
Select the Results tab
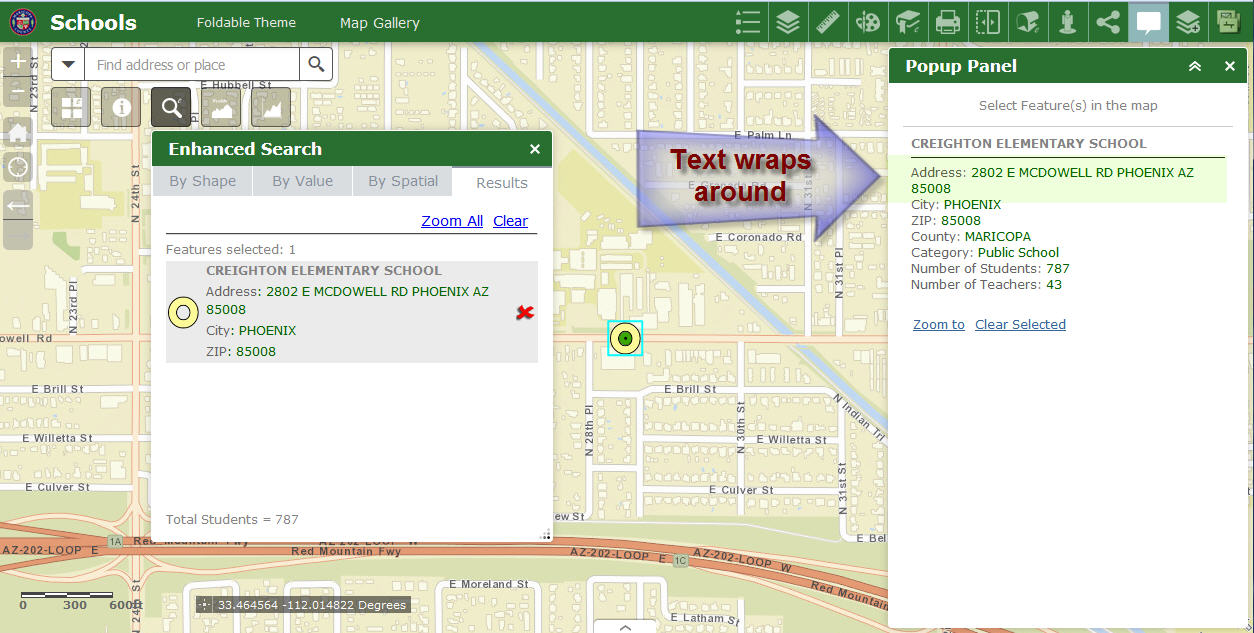pyautogui.click(x=502, y=182)
